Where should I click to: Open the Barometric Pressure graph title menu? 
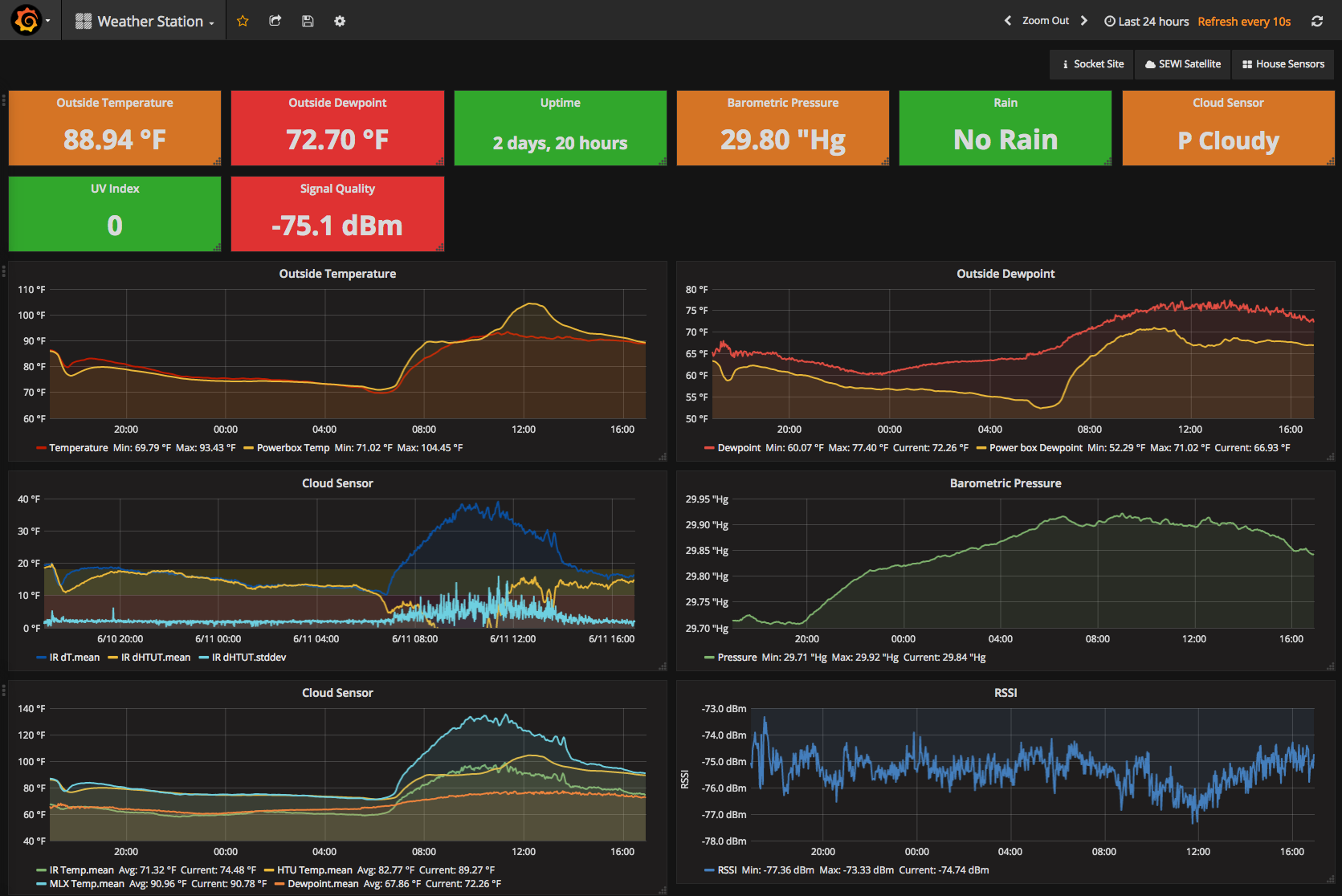(x=1005, y=483)
